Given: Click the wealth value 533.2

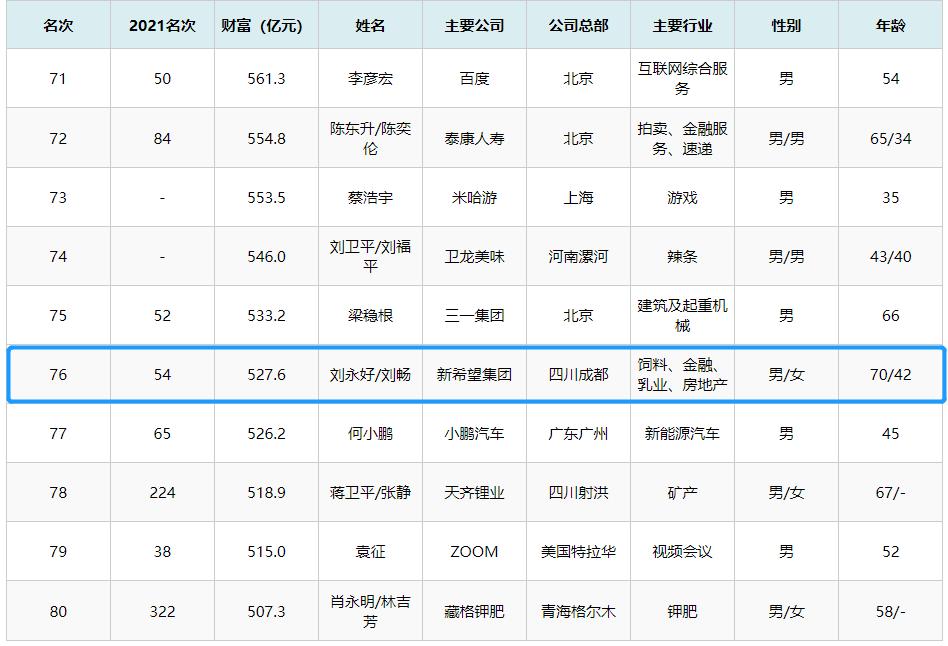Looking at the screenshot, I should [266, 316].
